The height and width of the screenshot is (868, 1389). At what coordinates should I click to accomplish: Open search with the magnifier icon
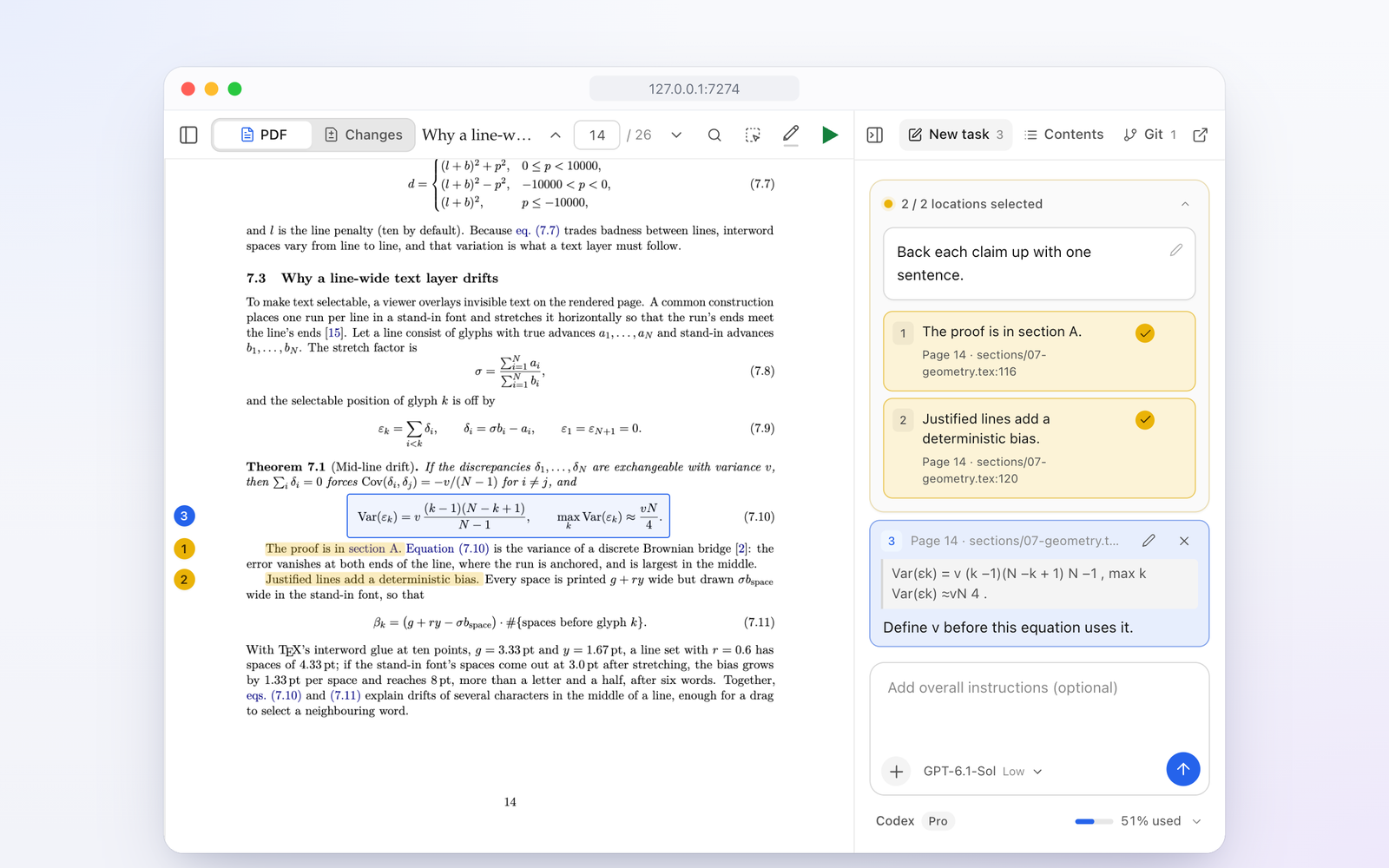point(714,135)
